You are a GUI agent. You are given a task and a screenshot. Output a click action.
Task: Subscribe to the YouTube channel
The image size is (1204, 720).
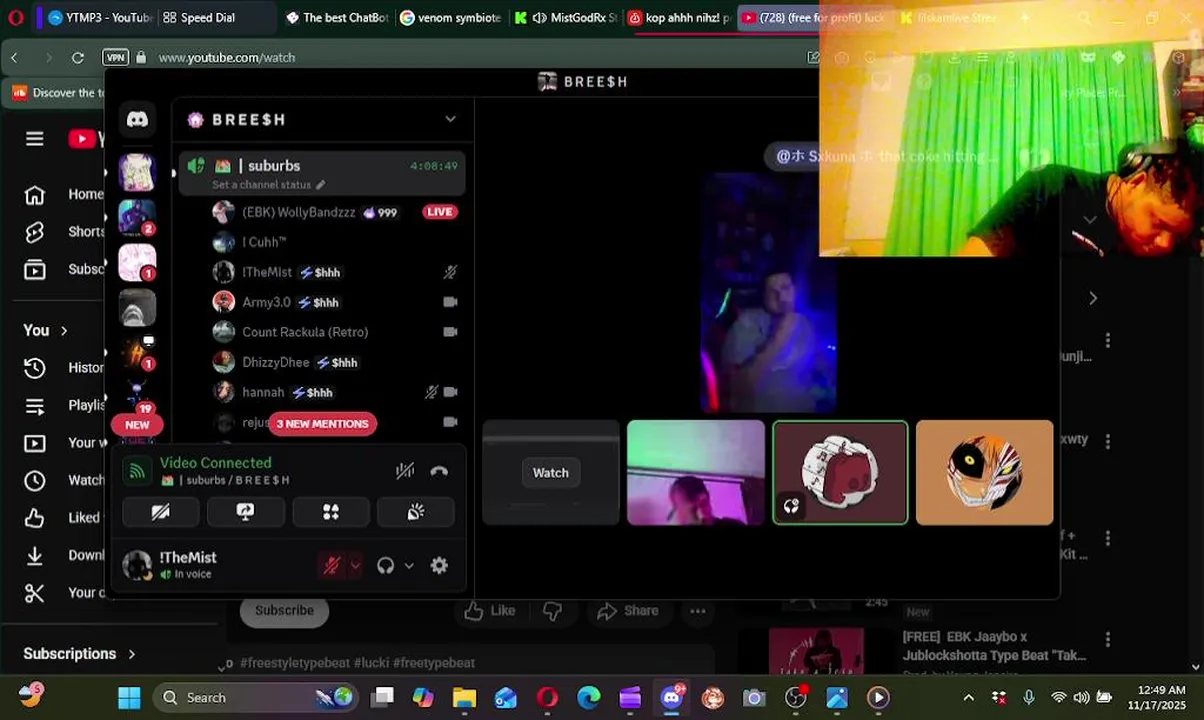tap(284, 610)
